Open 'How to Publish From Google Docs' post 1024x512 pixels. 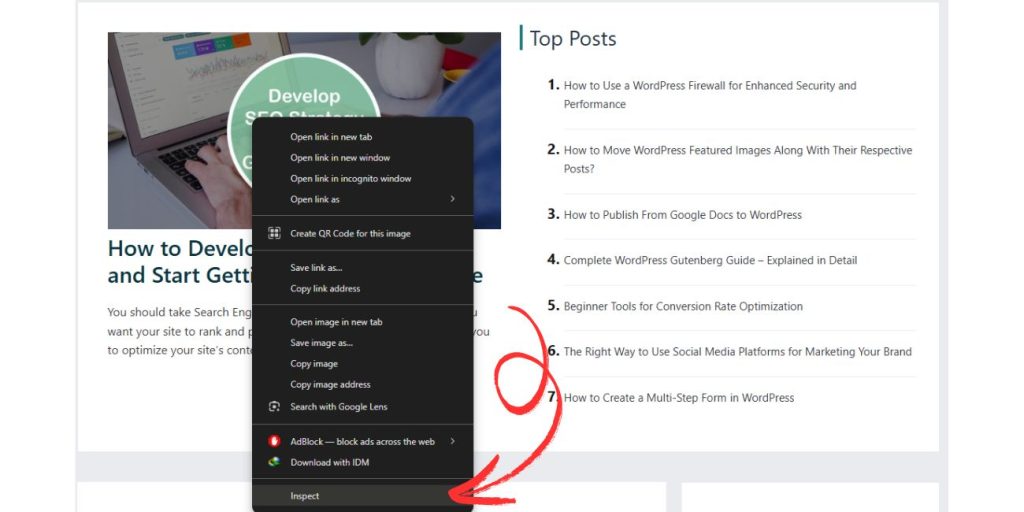point(682,215)
